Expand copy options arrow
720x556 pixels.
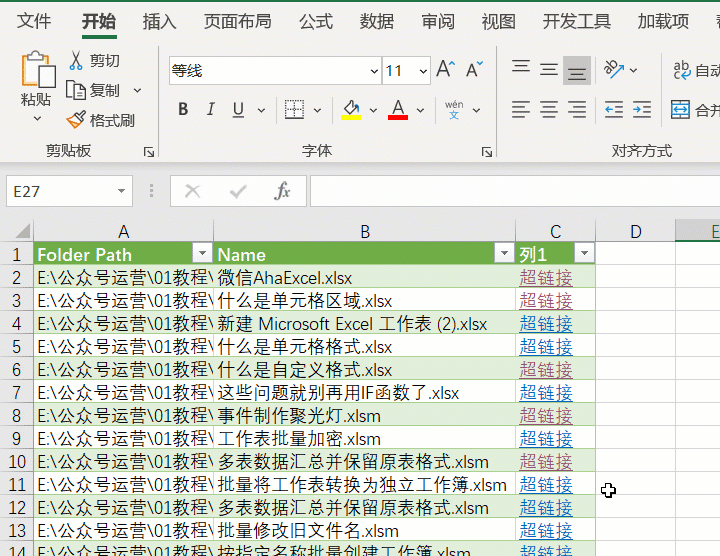click(137, 90)
